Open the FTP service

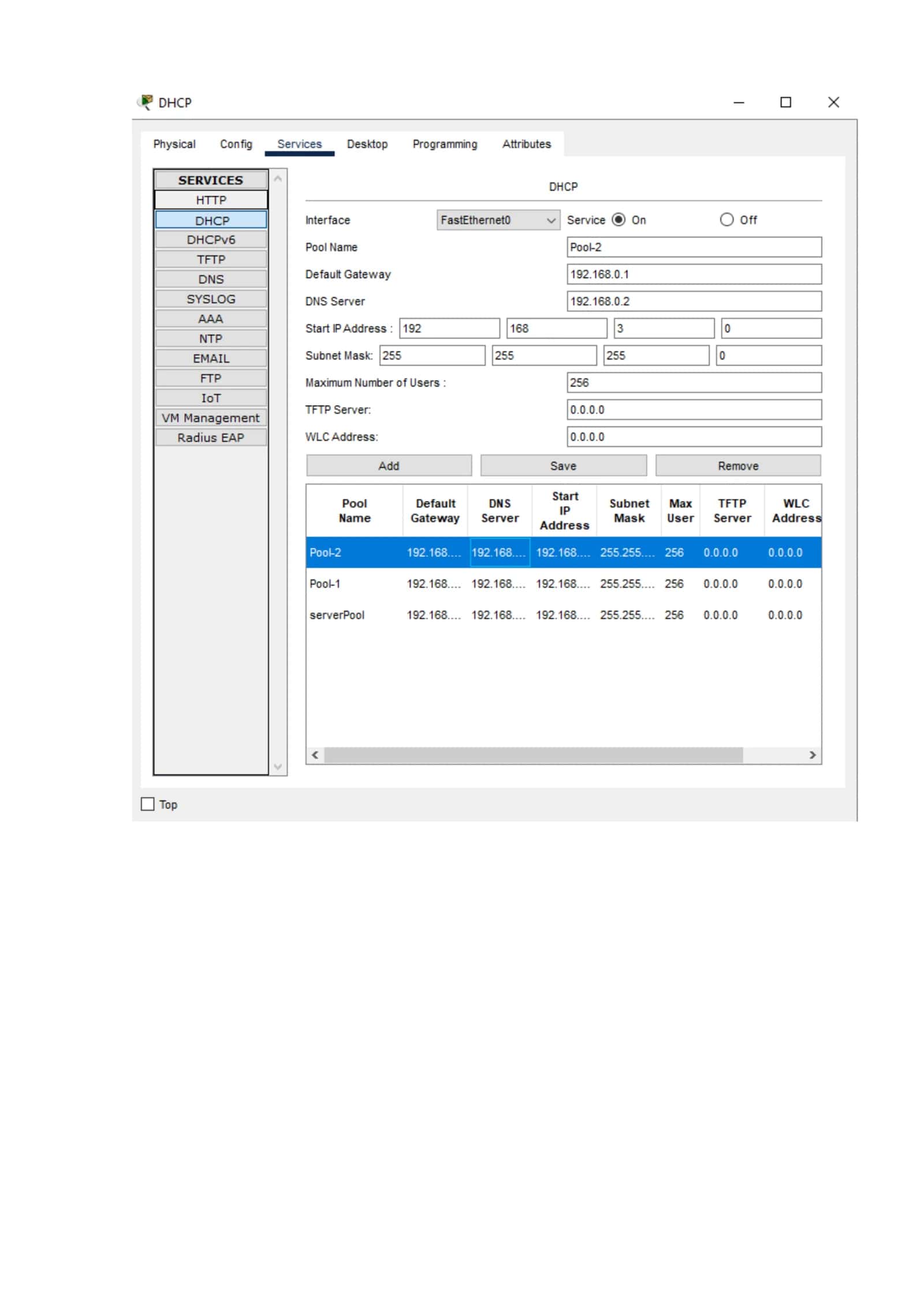click(211, 378)
